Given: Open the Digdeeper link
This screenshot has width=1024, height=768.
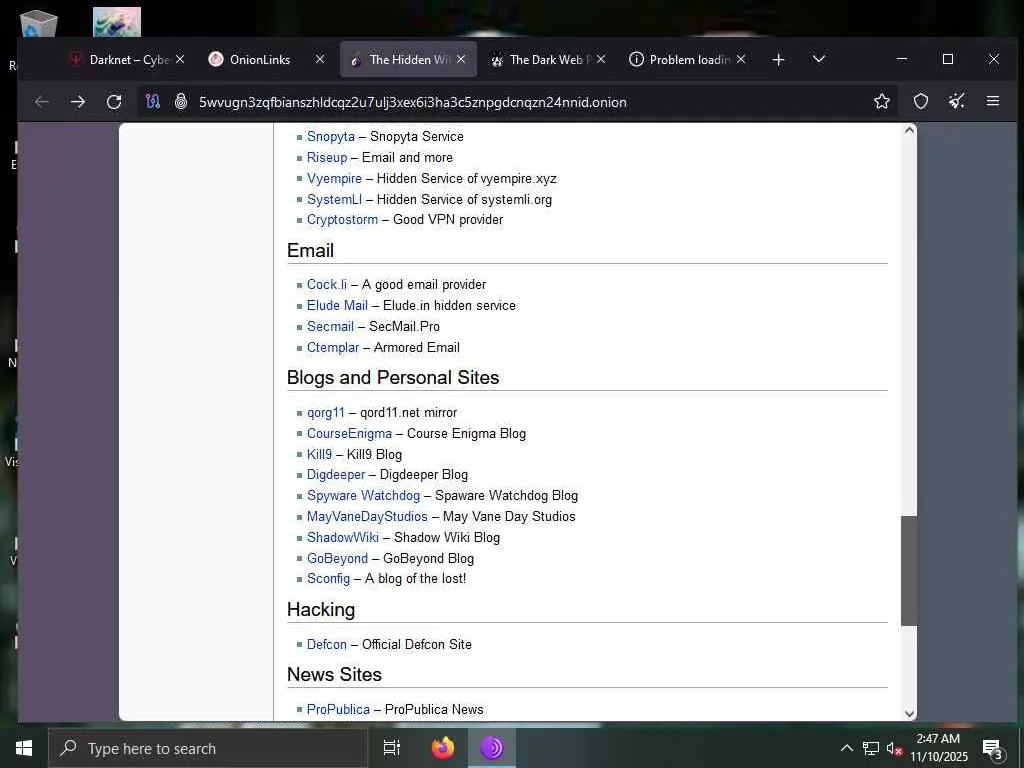Looking at the screenshot, I should (x=336, y=475).
